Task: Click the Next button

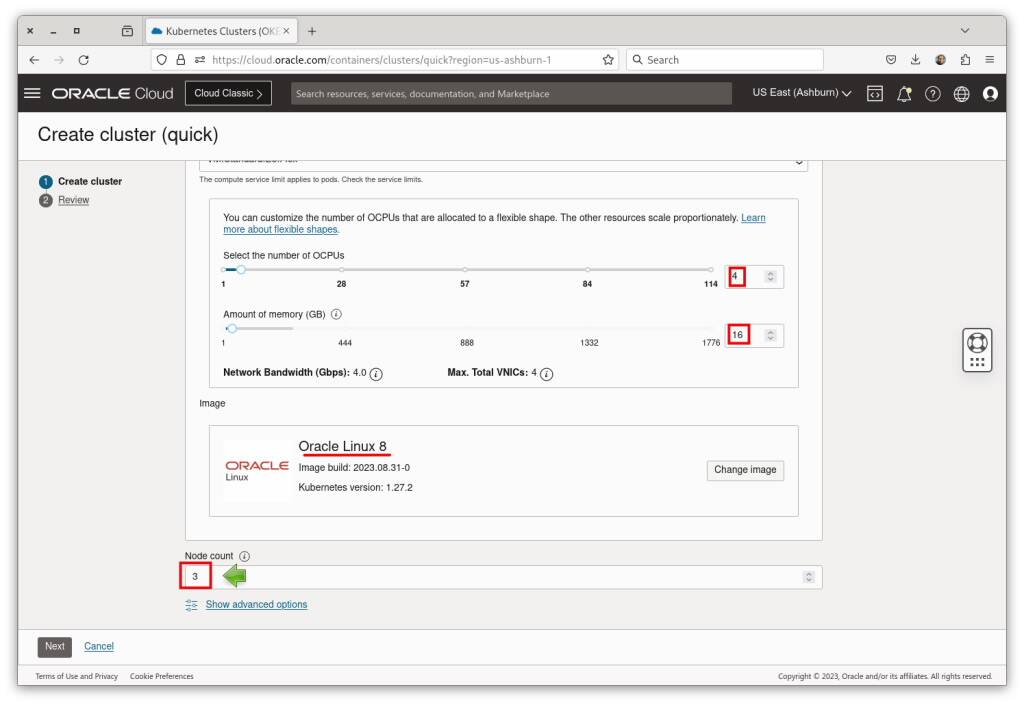Action: click(55, 646)
